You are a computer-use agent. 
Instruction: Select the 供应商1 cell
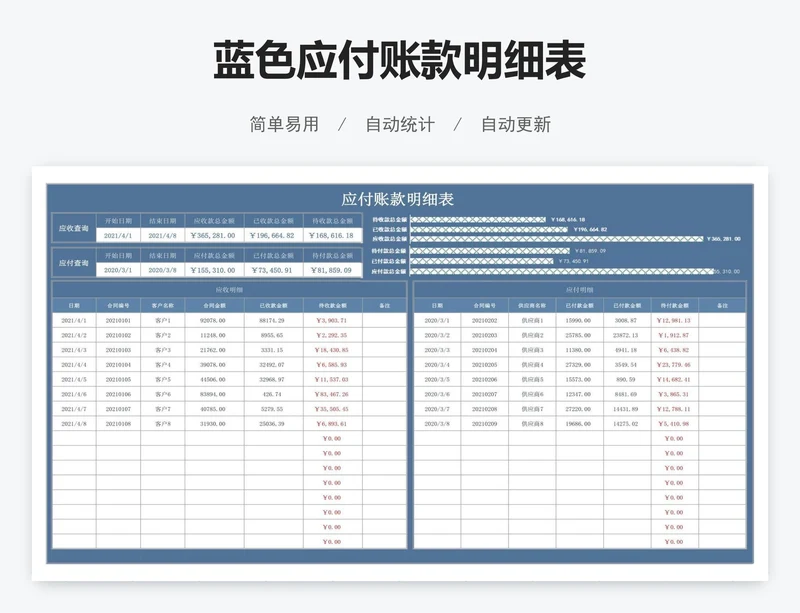pos(532,321)
